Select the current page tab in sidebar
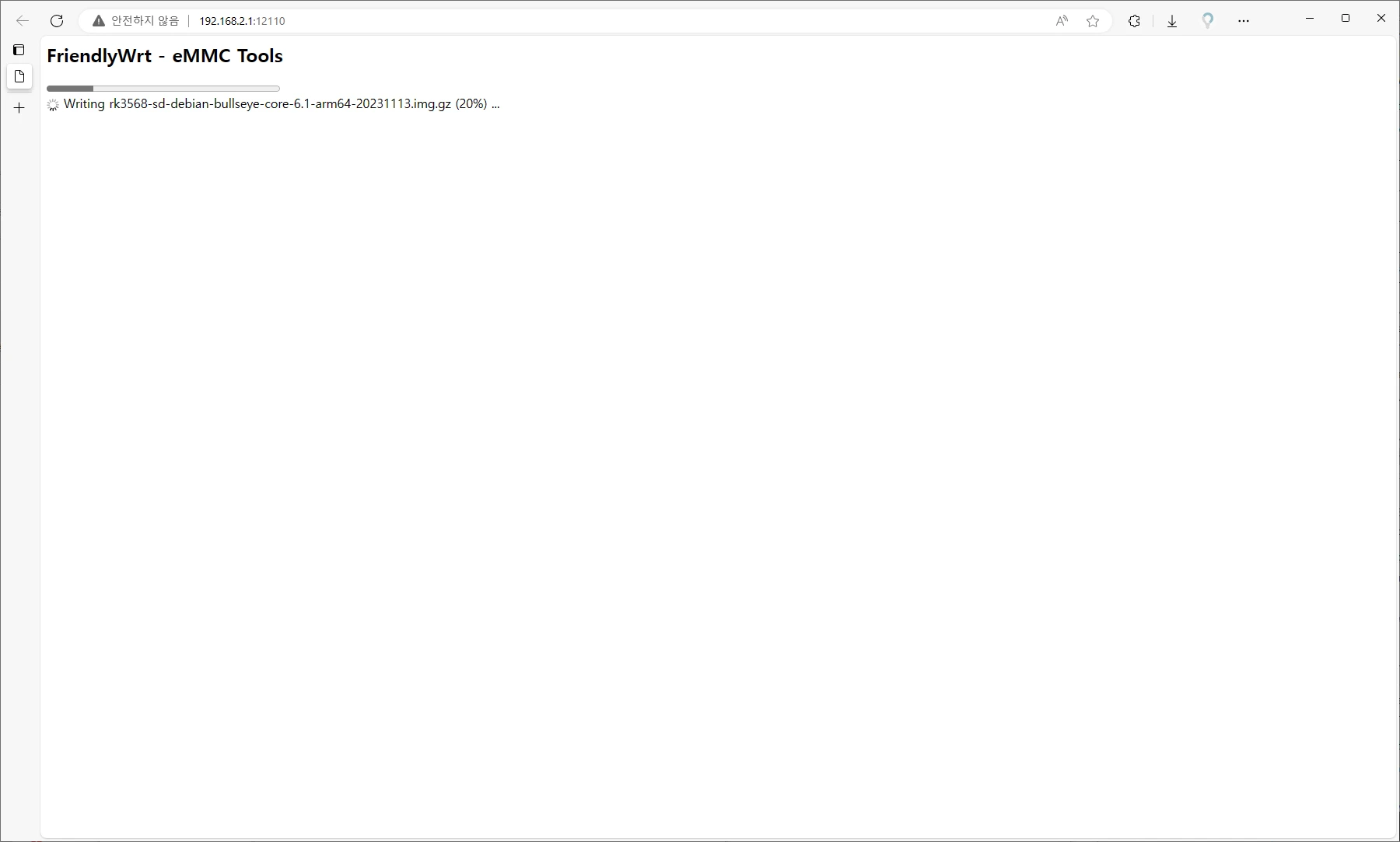Image resolution: width=1400 pixels, height=842 pixels. point(19,76)
